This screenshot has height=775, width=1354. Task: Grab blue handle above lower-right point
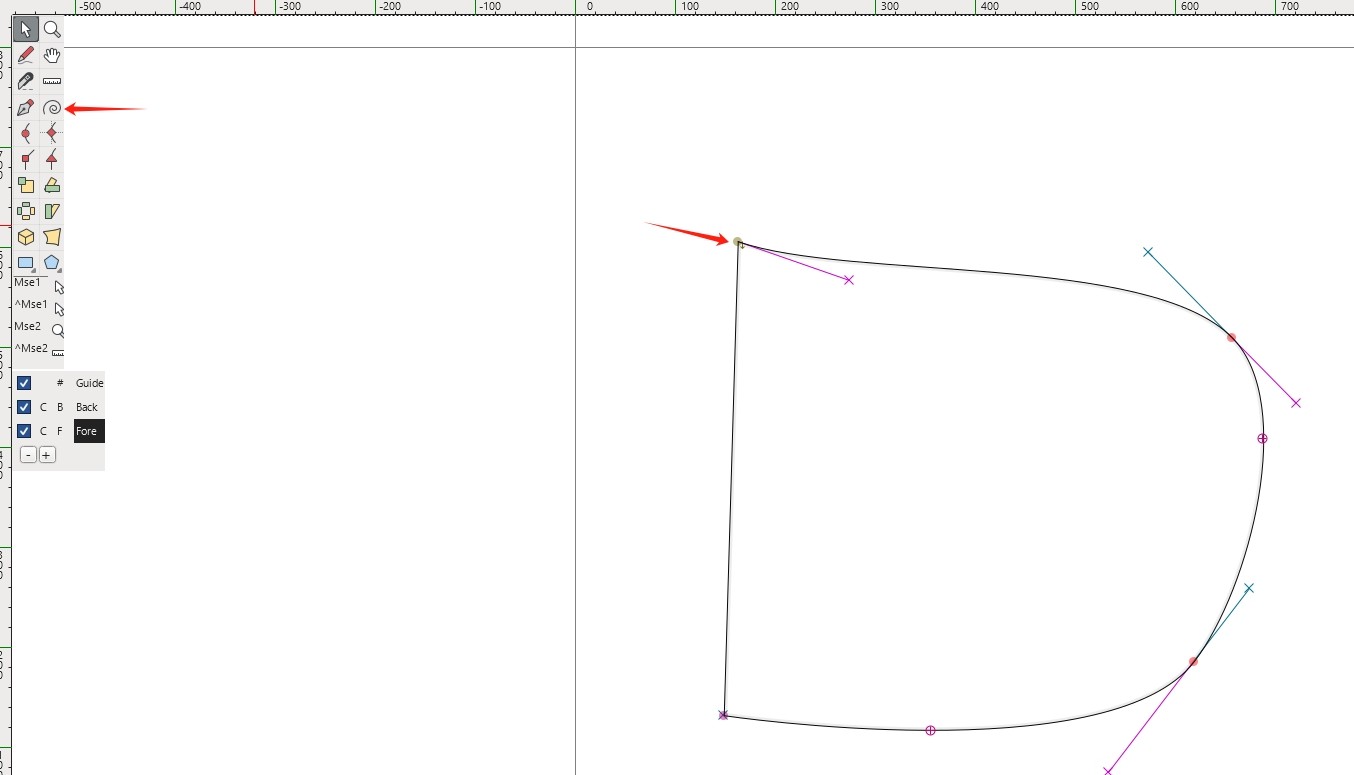1249,588
